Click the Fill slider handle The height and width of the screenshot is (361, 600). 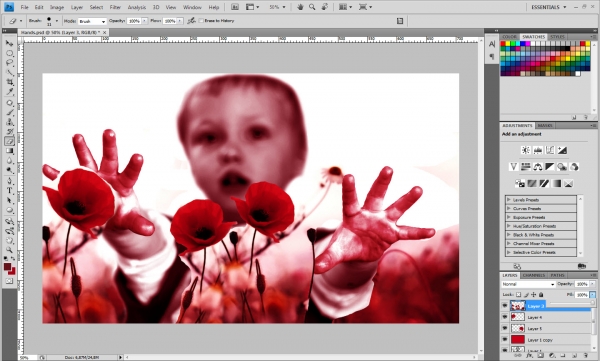592,302
